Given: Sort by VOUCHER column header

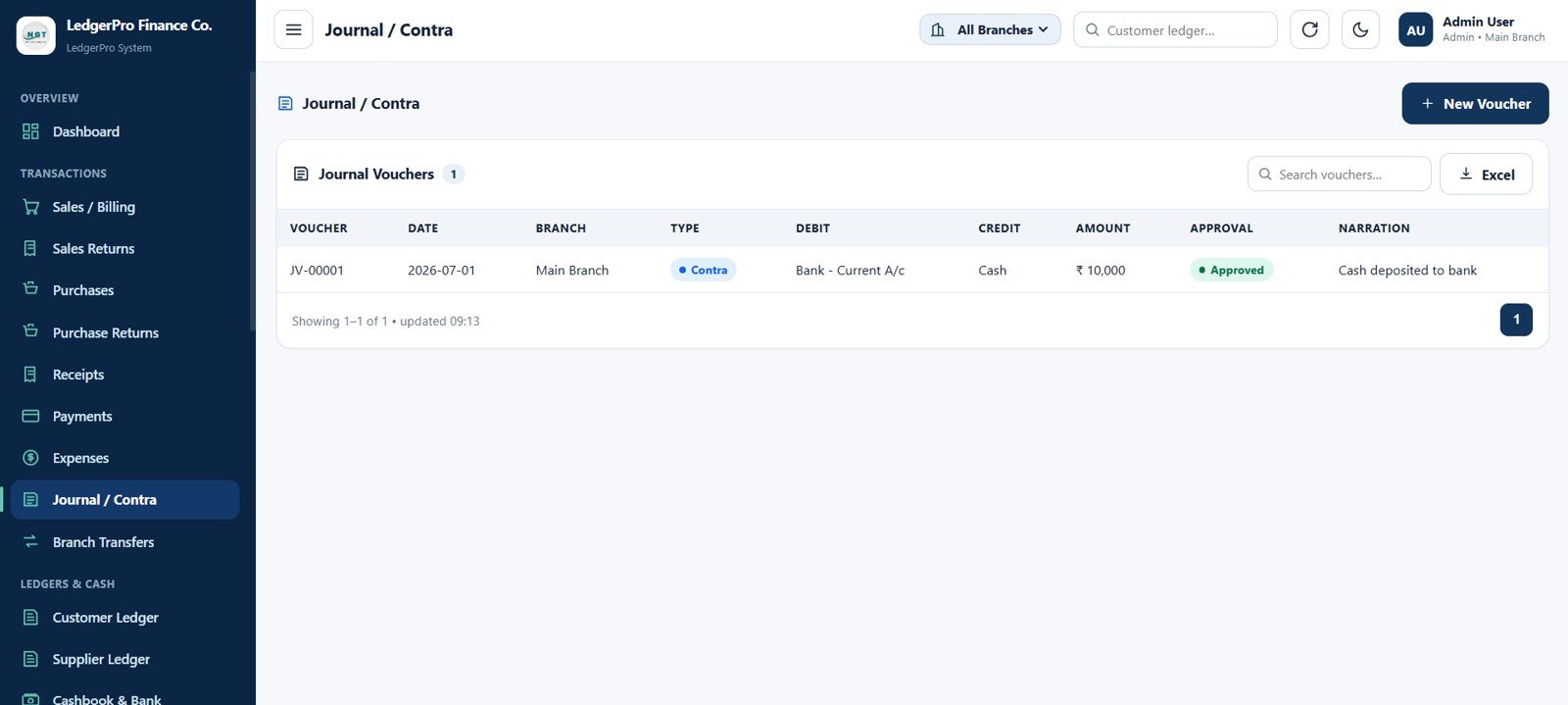Looking at the screenshot, I should (x=318, y=228).
